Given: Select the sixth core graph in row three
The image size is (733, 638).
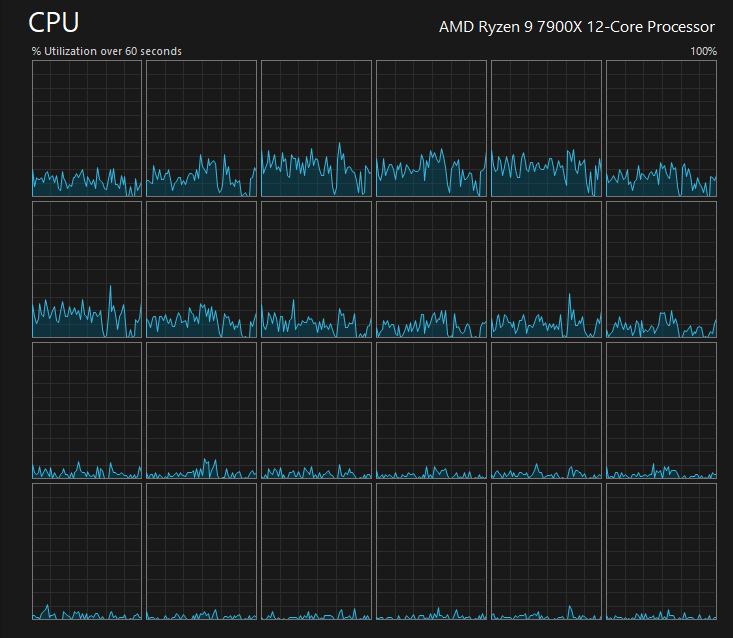Looking at the screenshot, I should 661,411.
